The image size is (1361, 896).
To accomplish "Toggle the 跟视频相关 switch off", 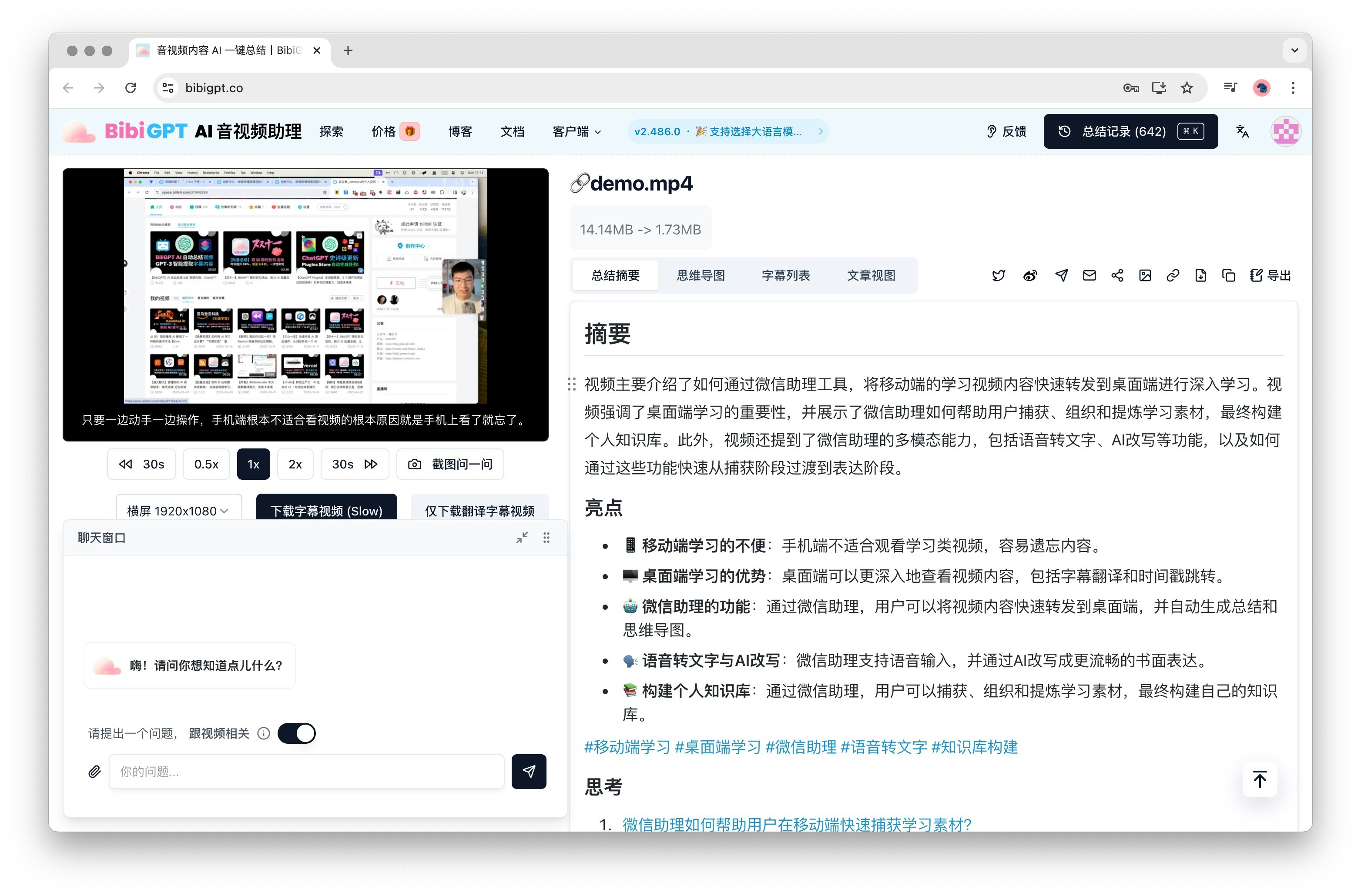I will point(297,734).
